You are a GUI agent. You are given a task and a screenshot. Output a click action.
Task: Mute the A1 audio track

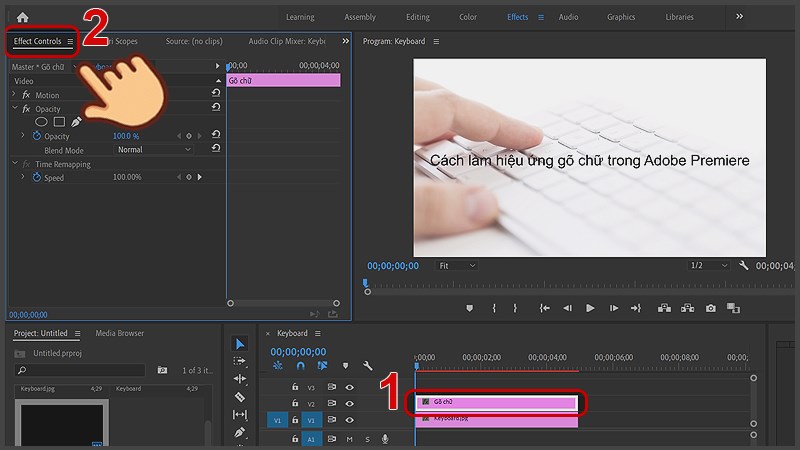click(349, 439)
